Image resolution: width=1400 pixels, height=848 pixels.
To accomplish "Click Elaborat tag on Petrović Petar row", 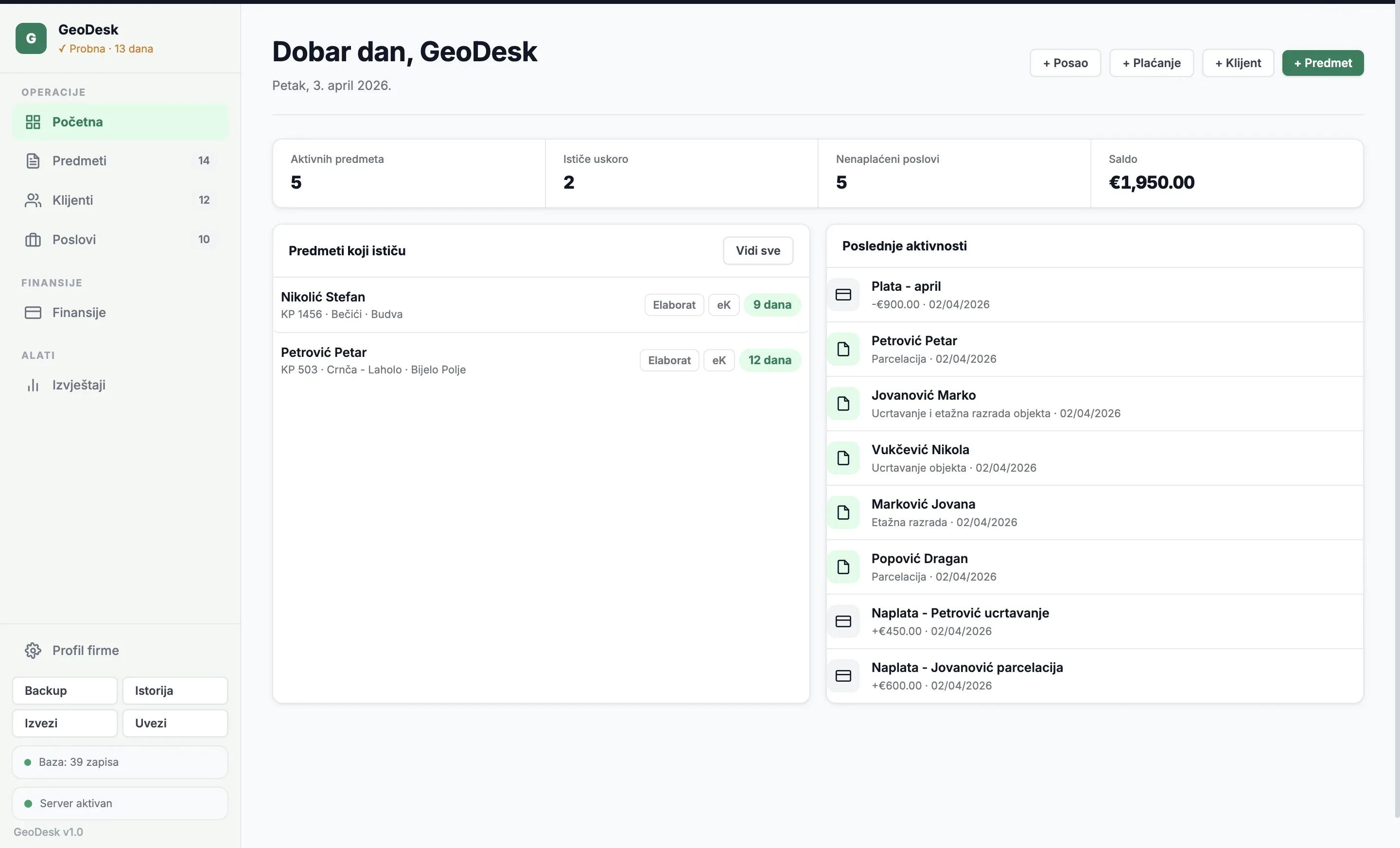I will pyautogui.click(x=669, y=360).
